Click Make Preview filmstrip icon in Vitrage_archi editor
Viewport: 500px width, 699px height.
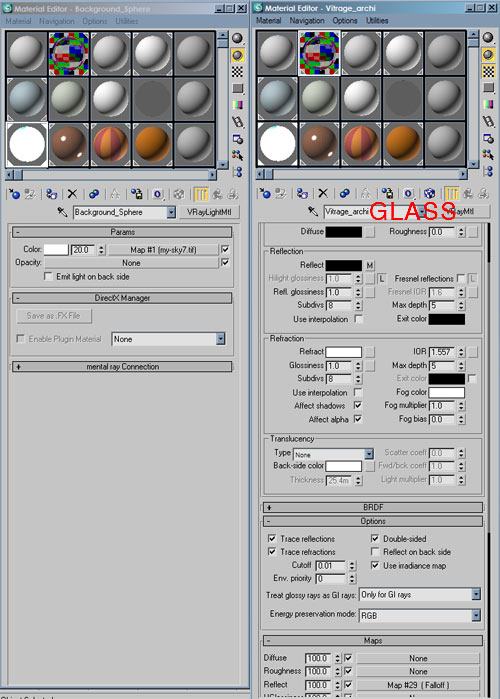click(488, 121)
